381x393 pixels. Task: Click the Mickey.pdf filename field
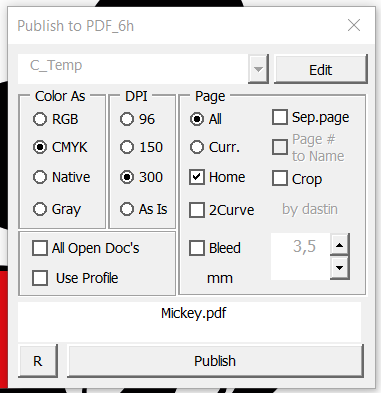[189, 322]
